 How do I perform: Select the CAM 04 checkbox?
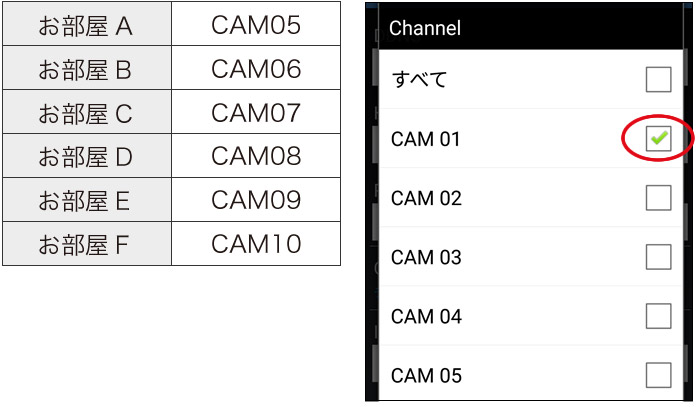tap(658, 316)
